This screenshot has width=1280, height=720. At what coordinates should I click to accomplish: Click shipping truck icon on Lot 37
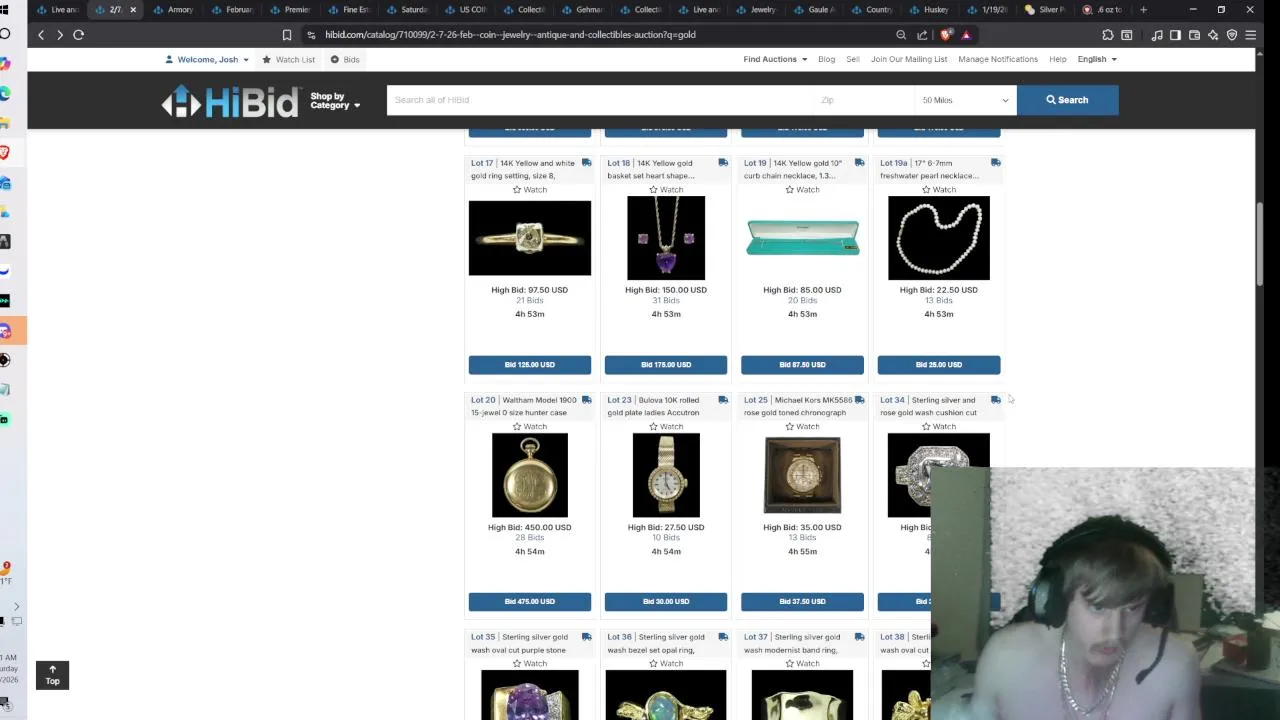[x=859, y=636]
